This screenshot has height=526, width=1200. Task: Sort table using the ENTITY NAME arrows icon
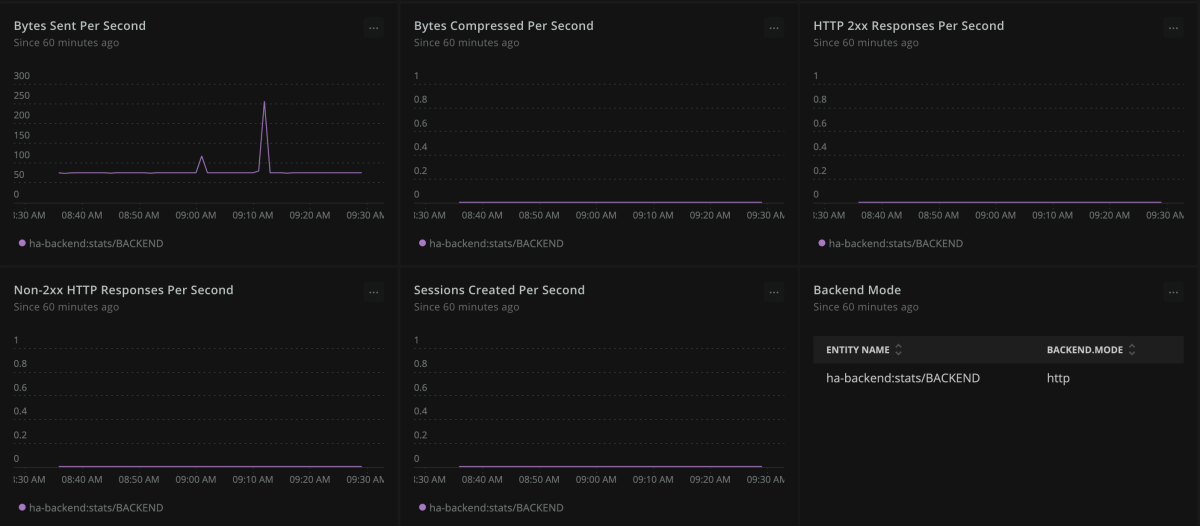pos(898,350)
